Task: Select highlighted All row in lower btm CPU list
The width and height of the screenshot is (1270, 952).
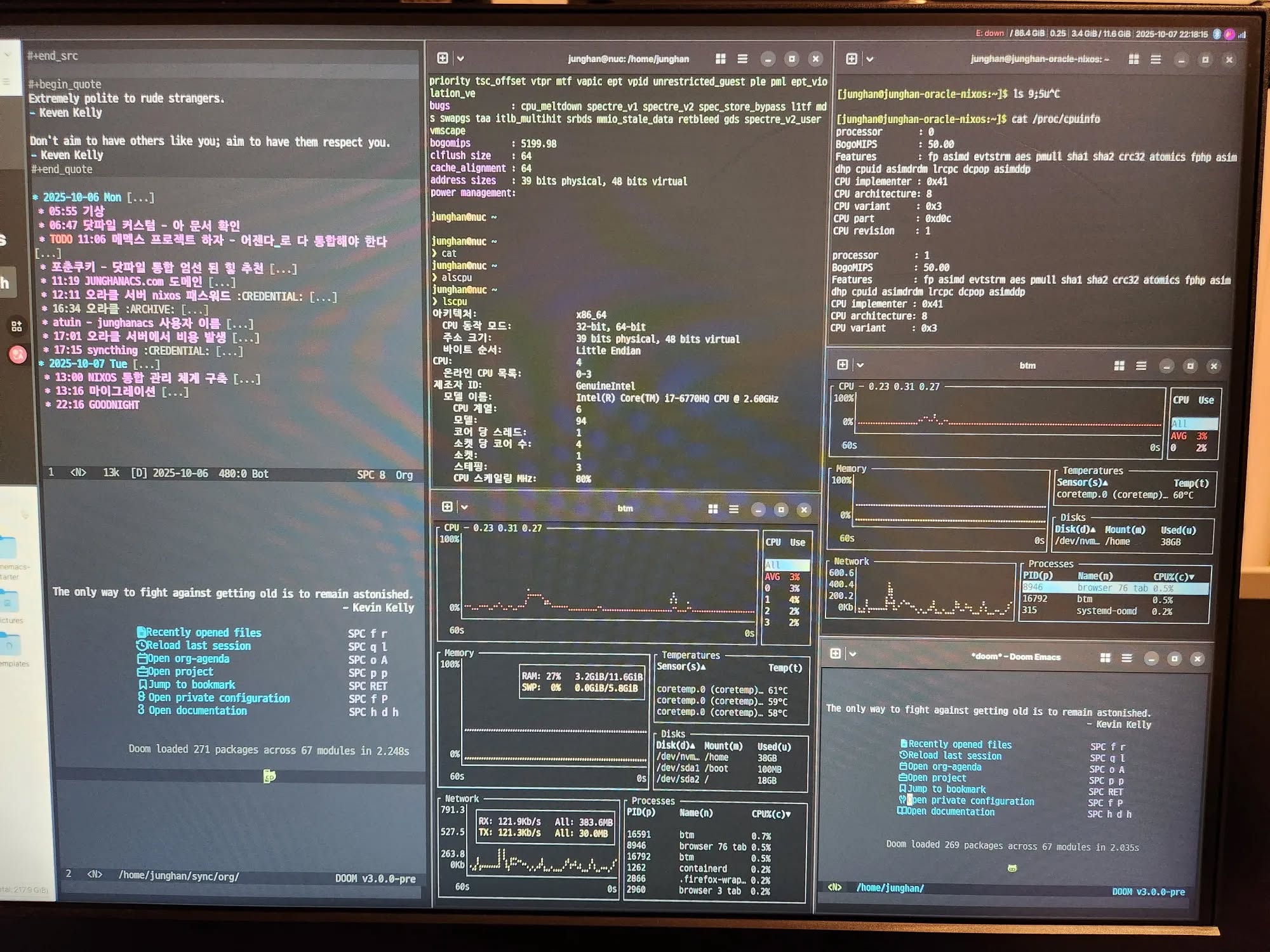Action: pyautogui.click(x=786, y=565)
